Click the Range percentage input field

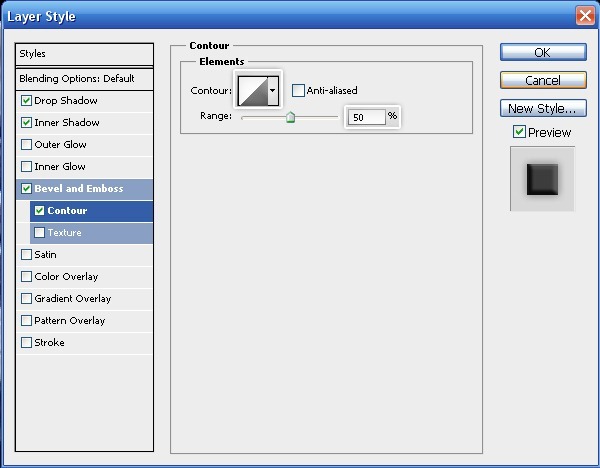(366, 117)
